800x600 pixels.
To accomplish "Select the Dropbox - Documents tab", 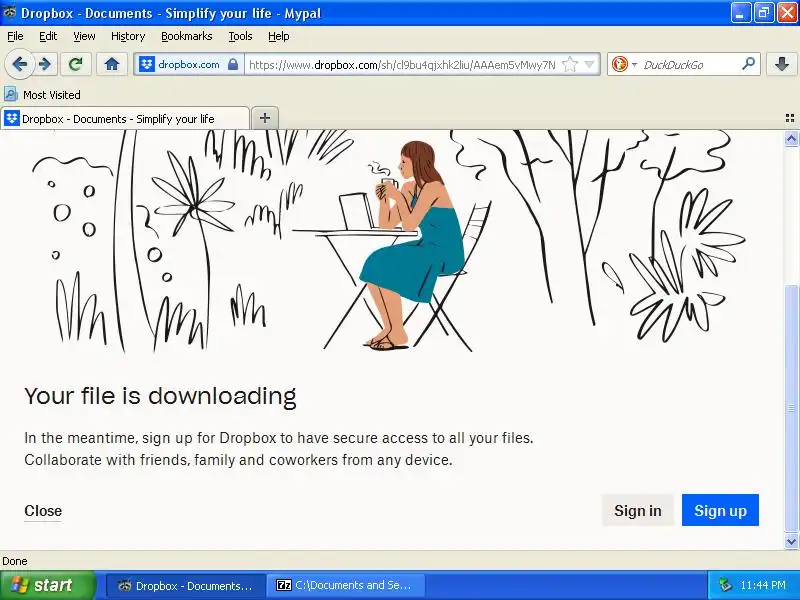I will click(x=124, y=118).
